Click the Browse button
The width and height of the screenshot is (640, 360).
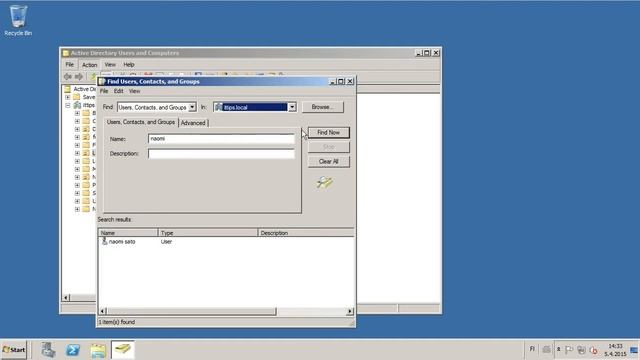[x=322, y=107]
